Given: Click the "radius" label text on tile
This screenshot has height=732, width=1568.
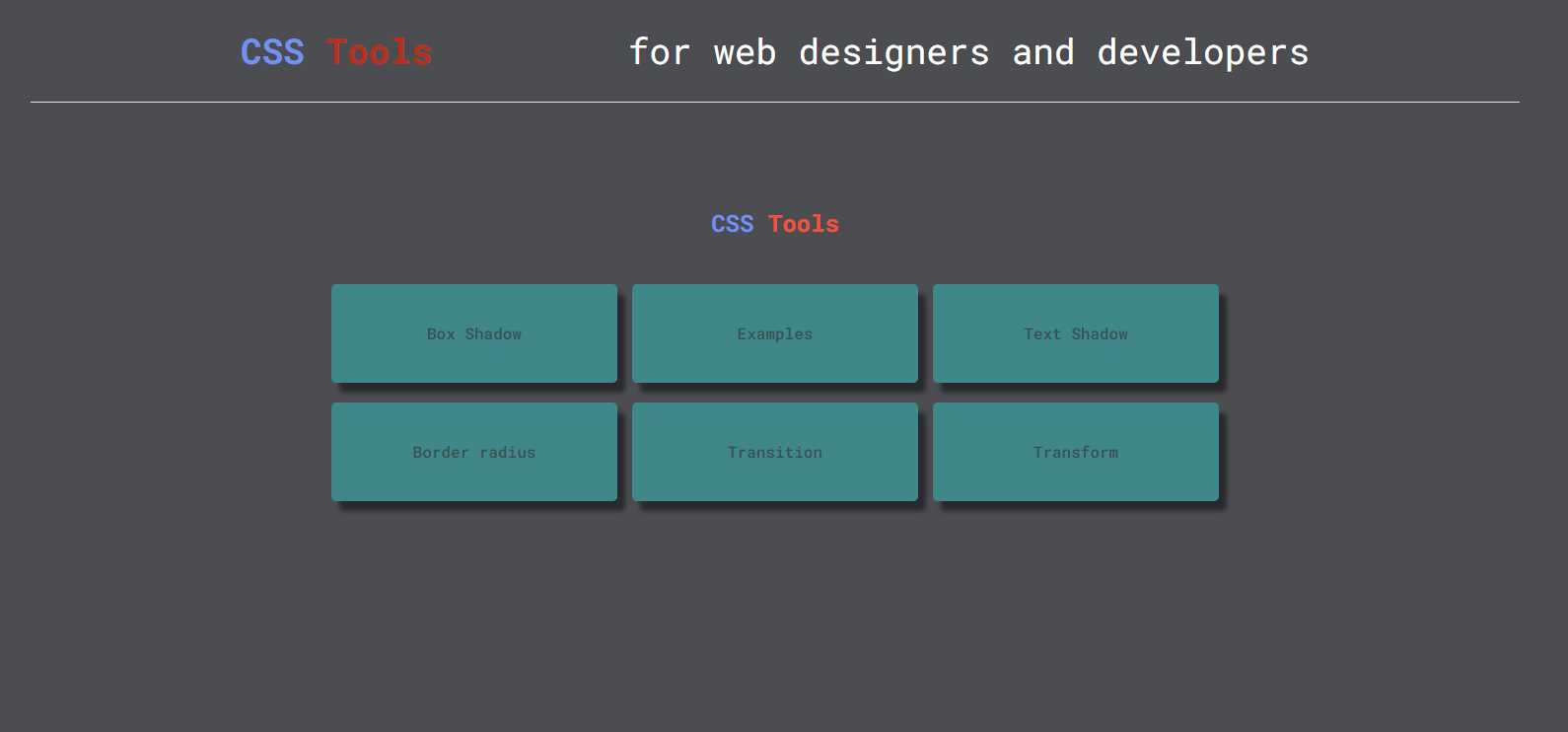Looking at the screenshot, I should coord(507,452).
